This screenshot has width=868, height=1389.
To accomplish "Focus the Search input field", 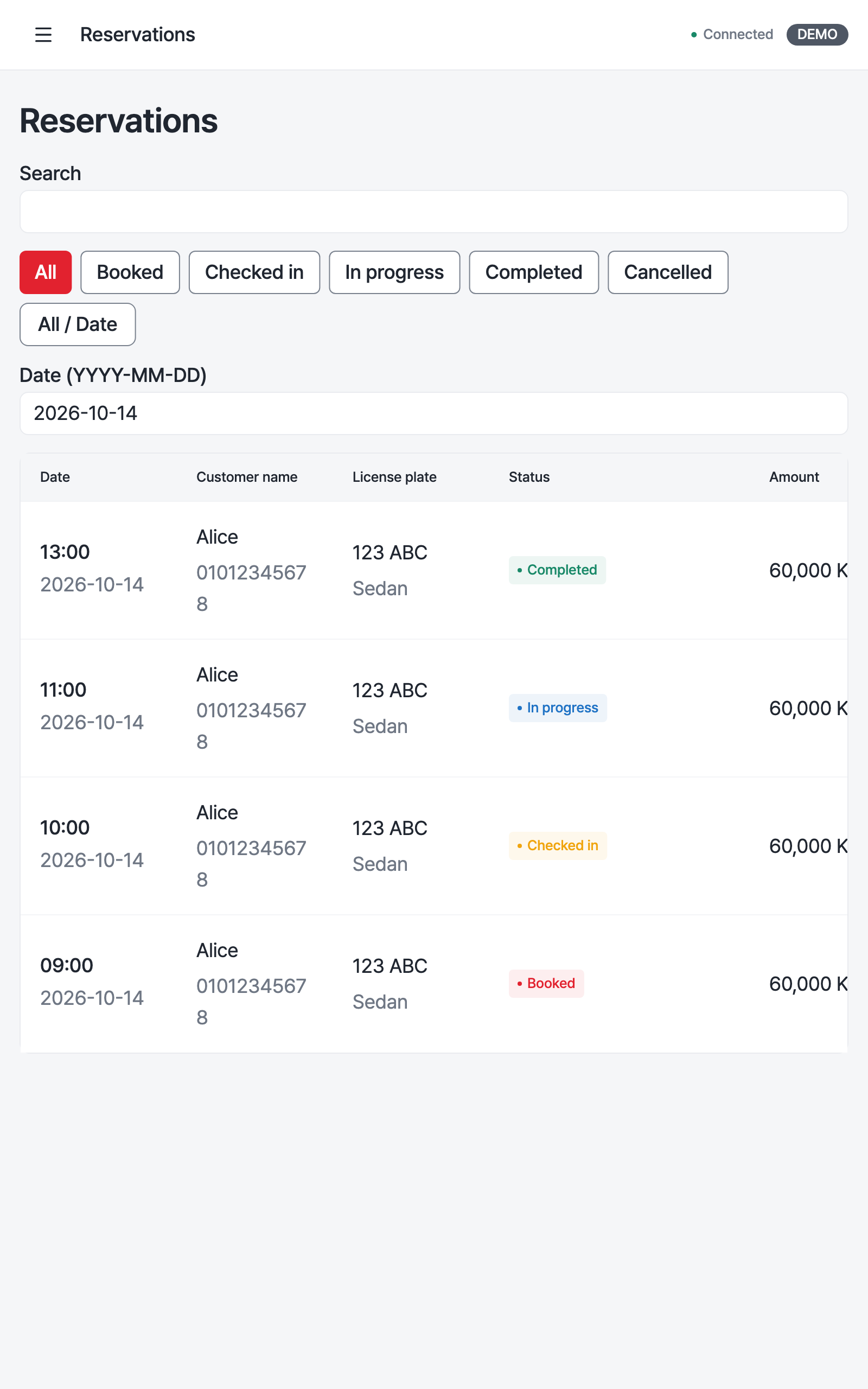I will (x=434, y=212).
